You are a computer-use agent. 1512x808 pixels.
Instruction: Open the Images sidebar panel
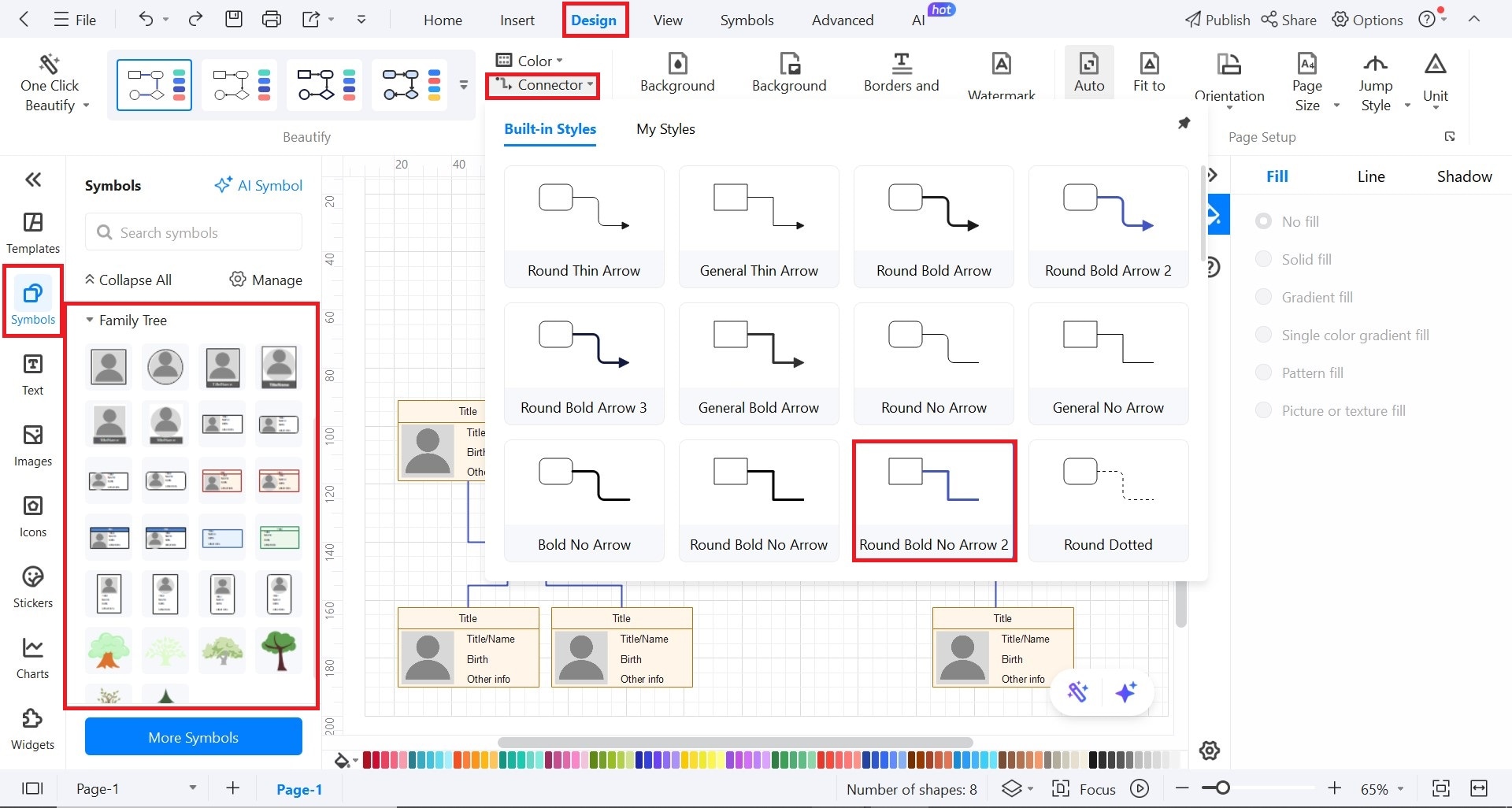pyautogui.click(x=33, y=446)
